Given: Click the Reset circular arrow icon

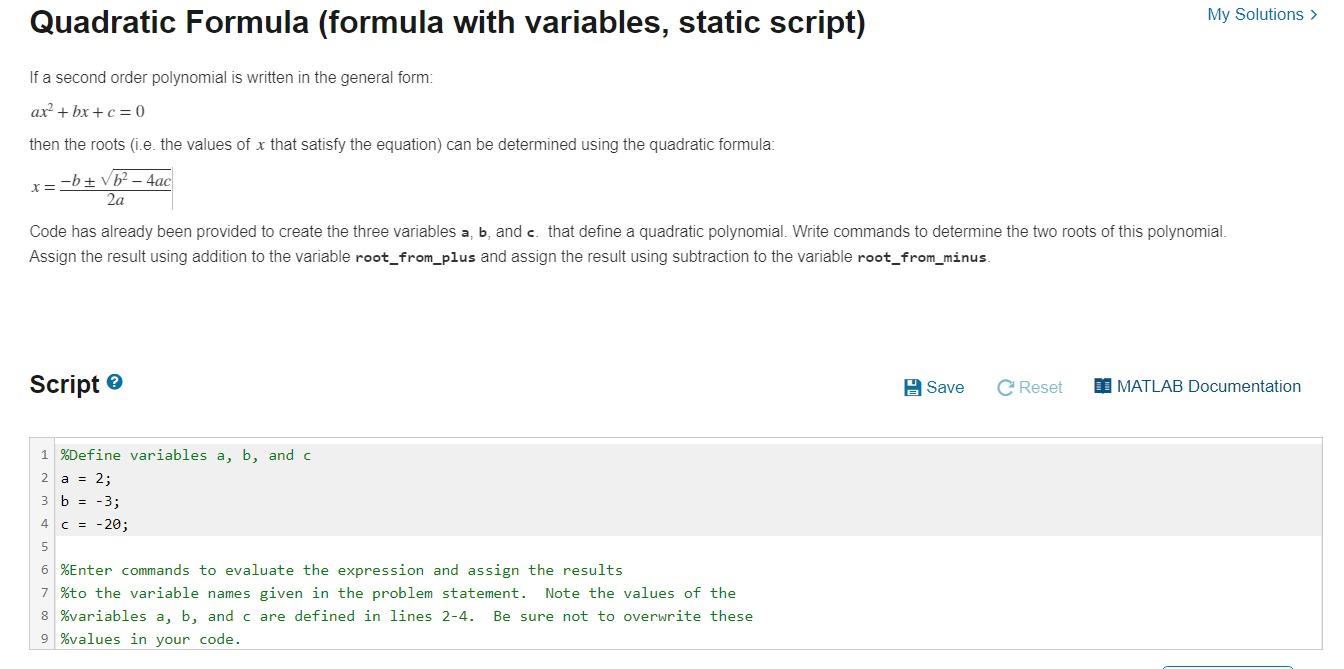Looking at the screenshot, I should (1005, 387).
